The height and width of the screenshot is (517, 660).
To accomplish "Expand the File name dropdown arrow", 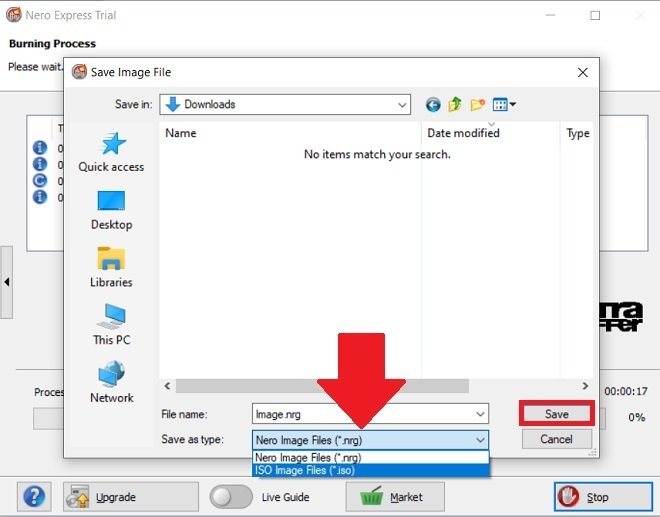I will point(480,414).
